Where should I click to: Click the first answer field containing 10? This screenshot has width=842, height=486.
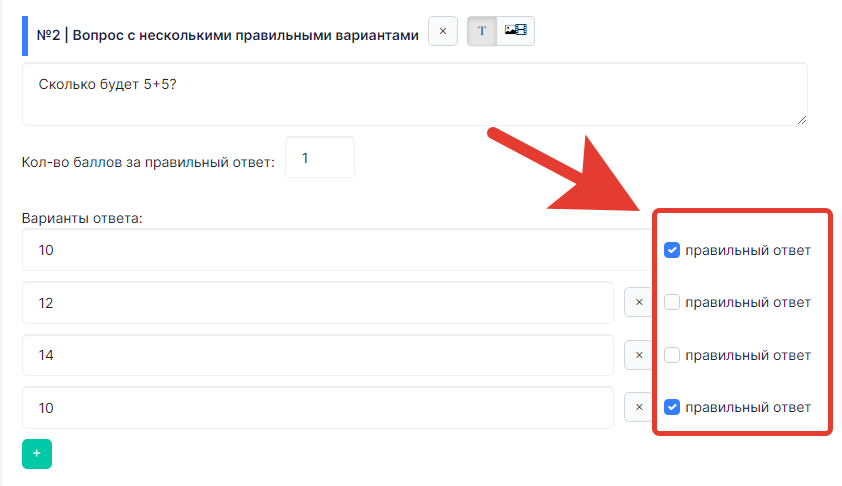[x=337, y=250]
